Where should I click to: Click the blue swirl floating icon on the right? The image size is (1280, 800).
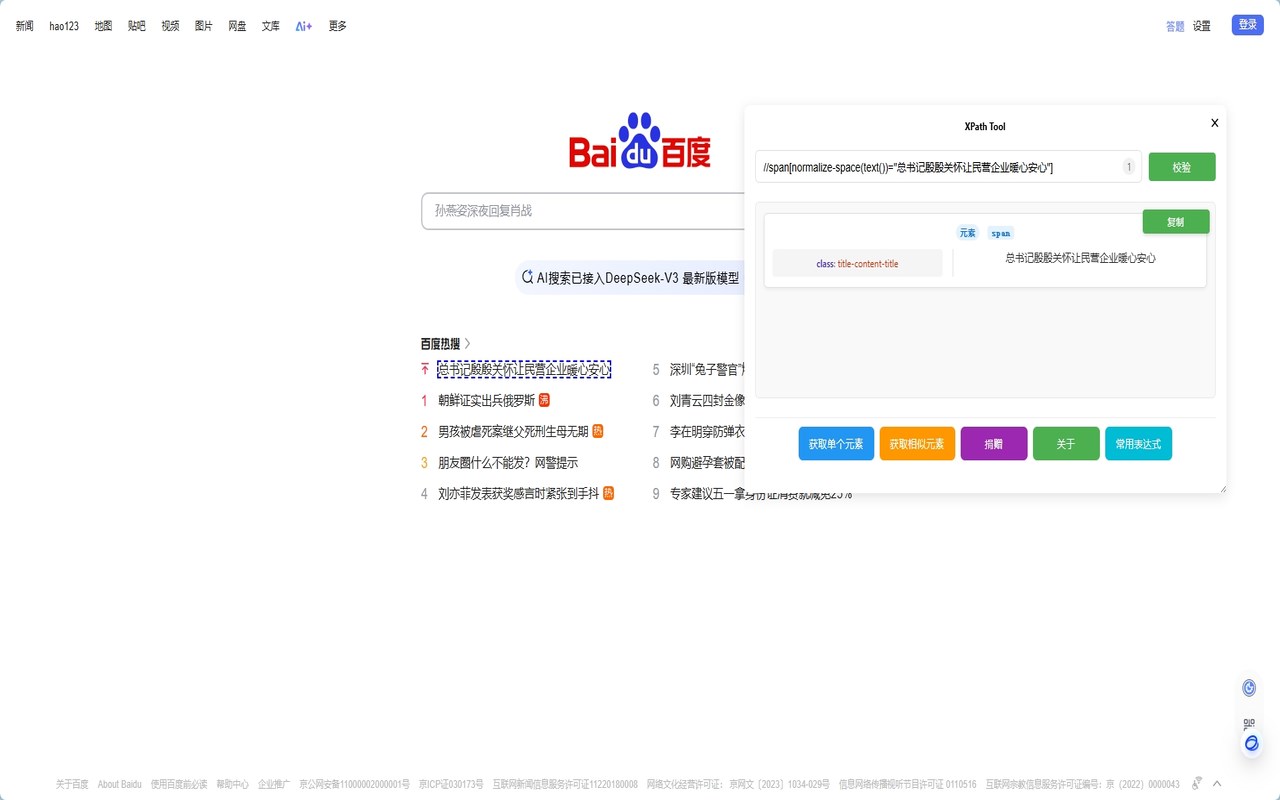1251,744
